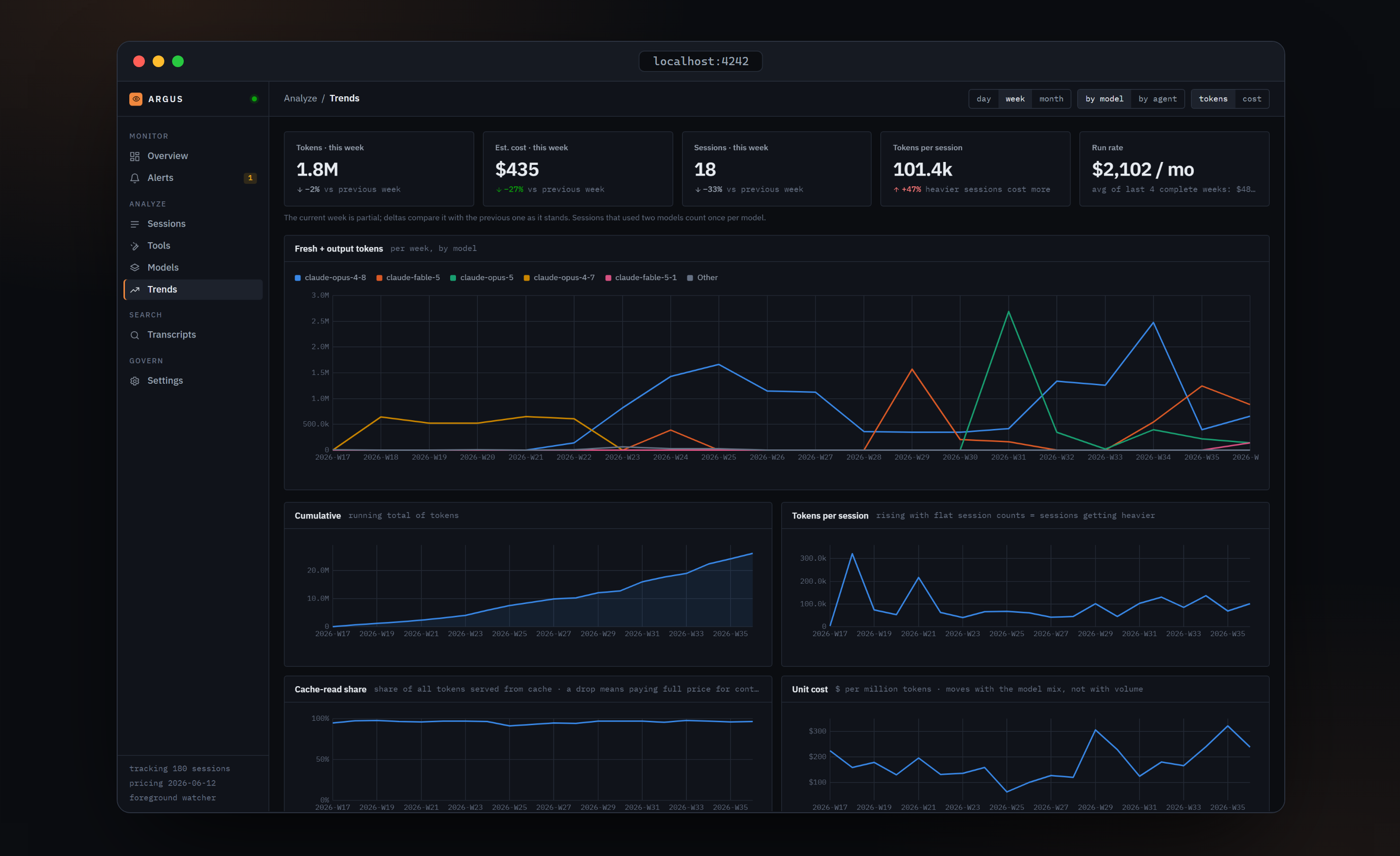The width and height of the screenshot is (1400, 856).
Task: Click the Alerts bell icon
Action: (x=135, y=178)
